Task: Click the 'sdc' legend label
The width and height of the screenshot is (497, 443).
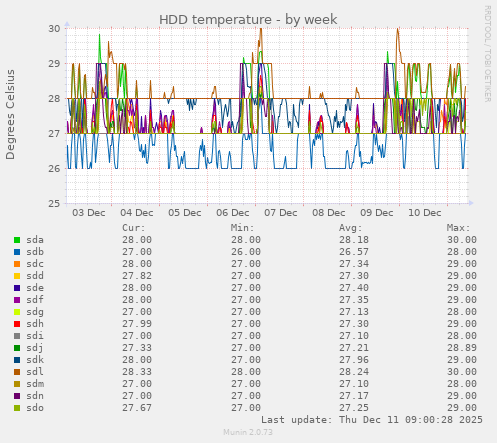Action: coord(35,264)
